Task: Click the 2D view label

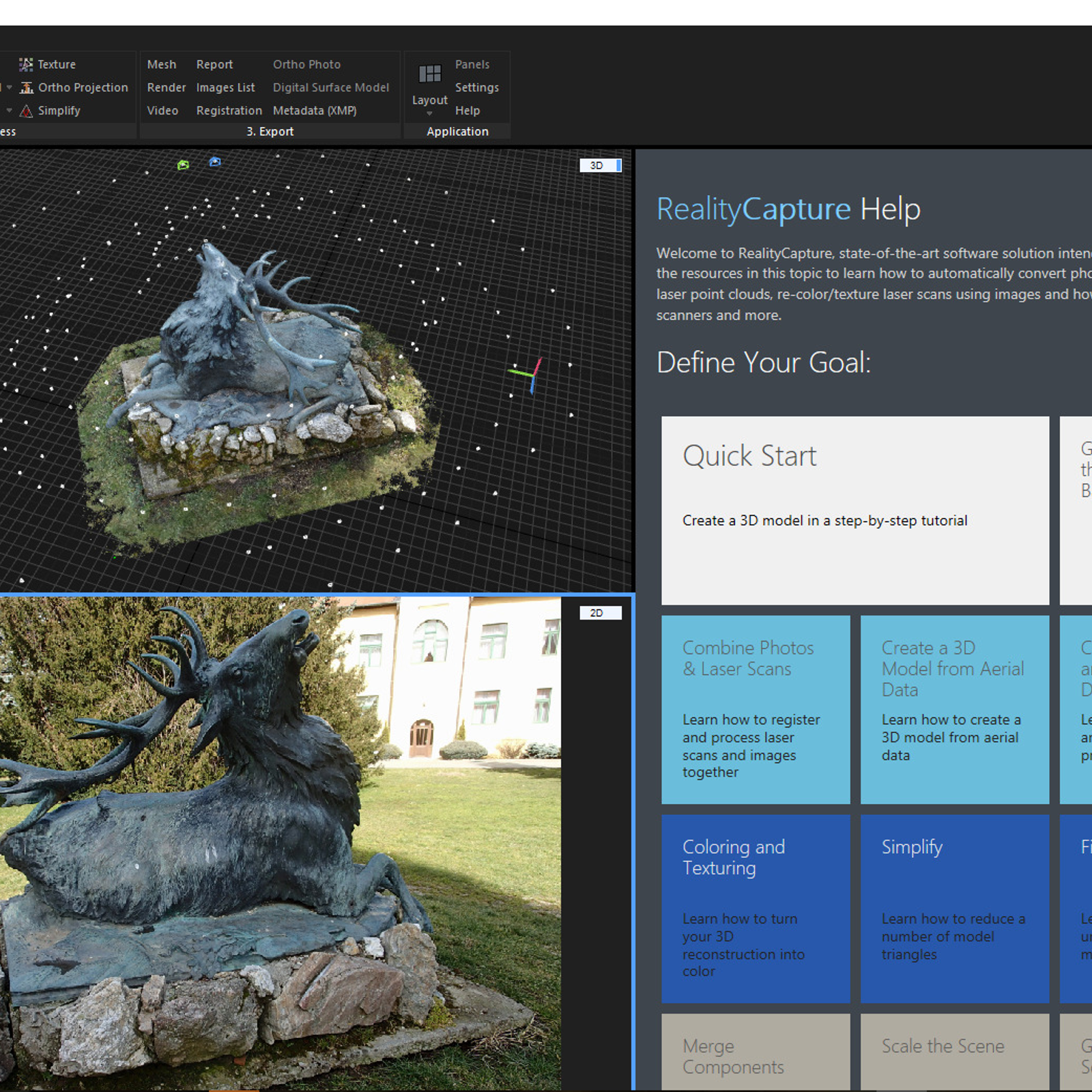Action: pos(600,613)
